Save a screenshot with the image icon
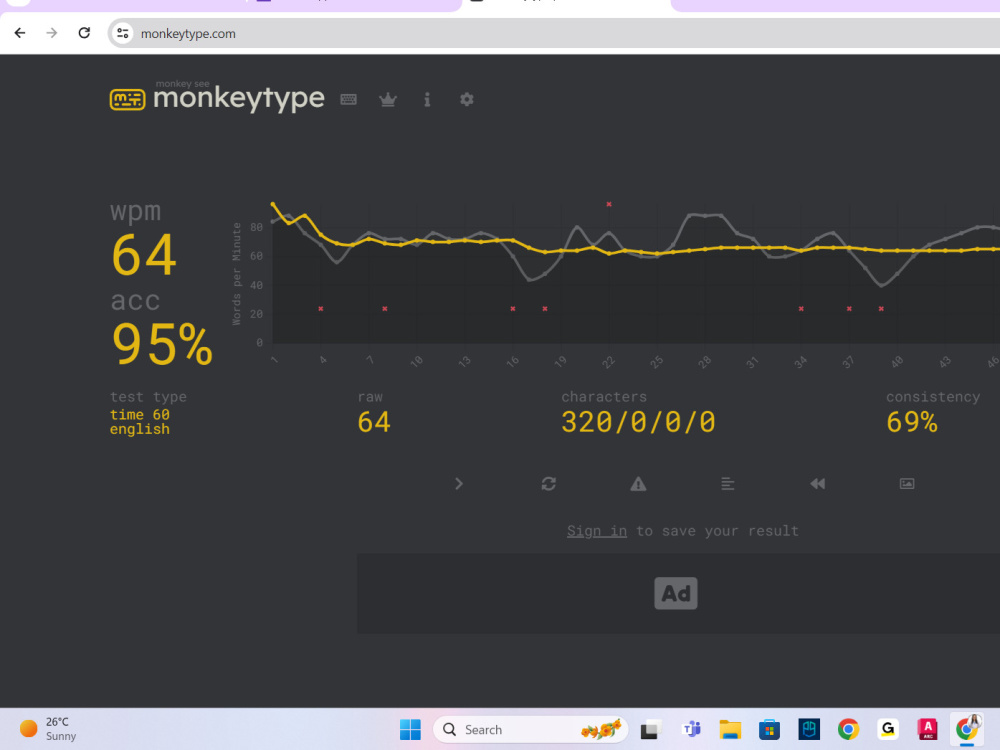This screenshot has width=1000, height=750. point(907,484)
